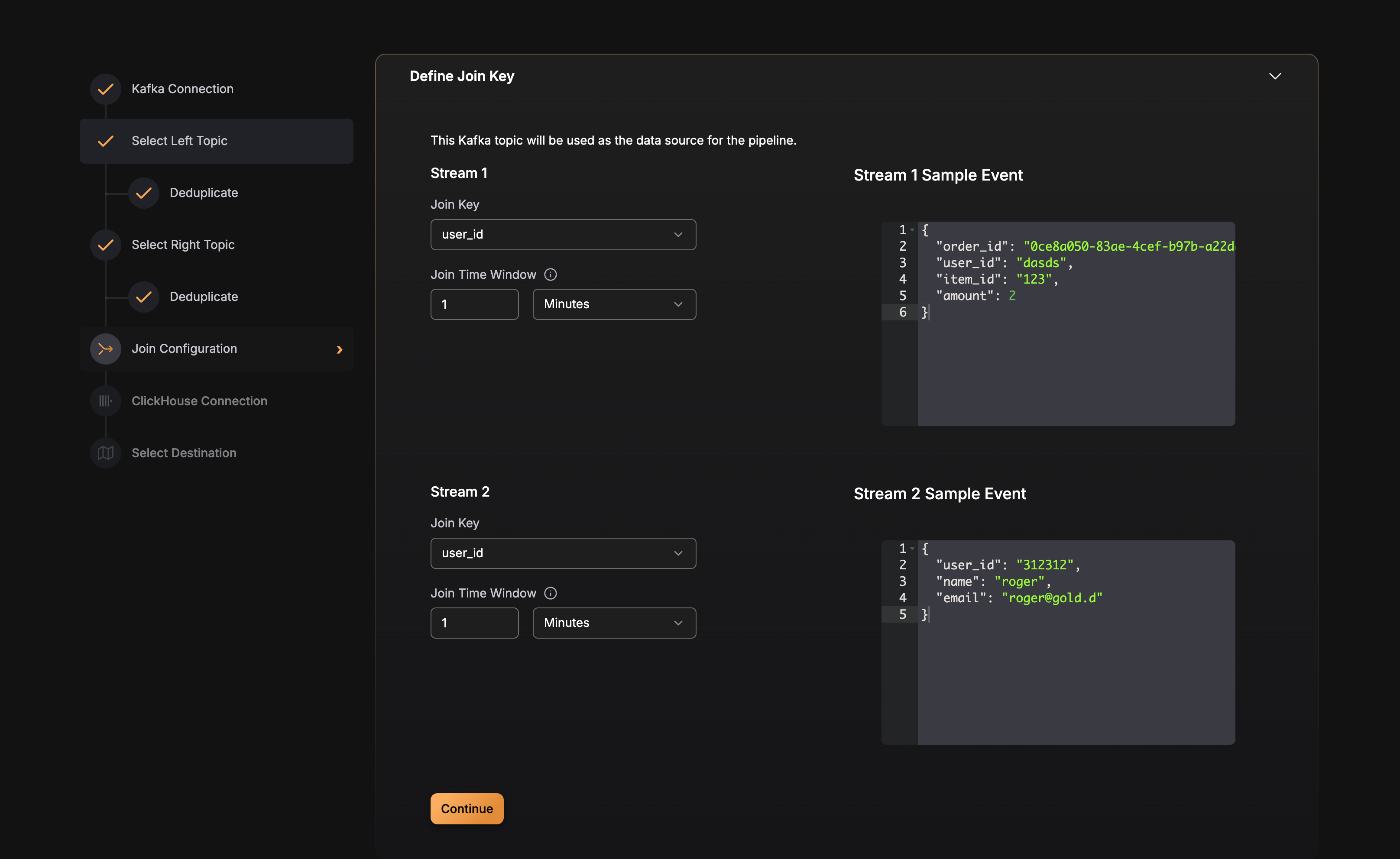Click the orange arrow beside Join Configuration
1400x859 pixels.
(x=339, y=349)
